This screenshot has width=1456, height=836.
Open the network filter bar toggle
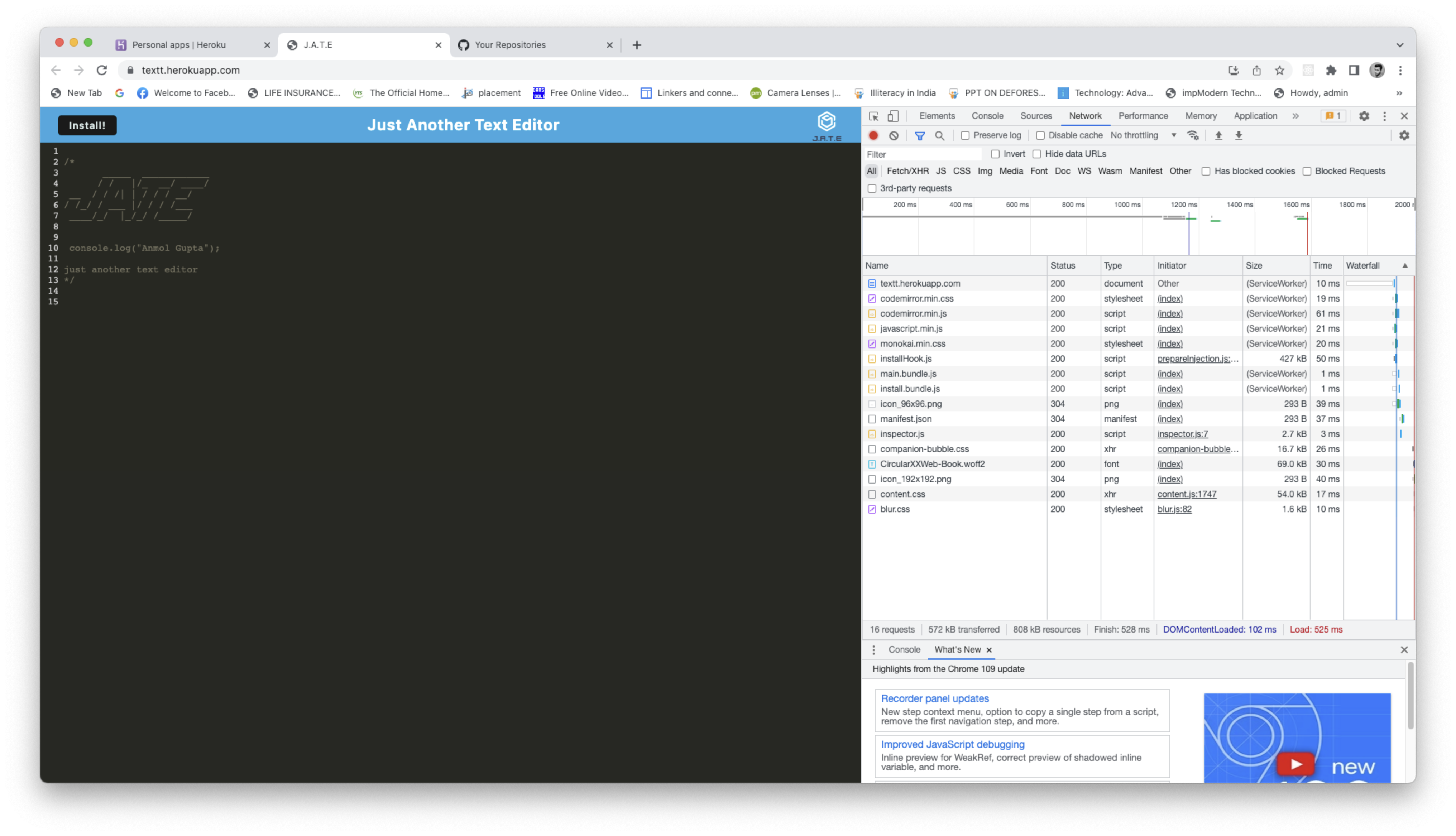coord(920,135)
